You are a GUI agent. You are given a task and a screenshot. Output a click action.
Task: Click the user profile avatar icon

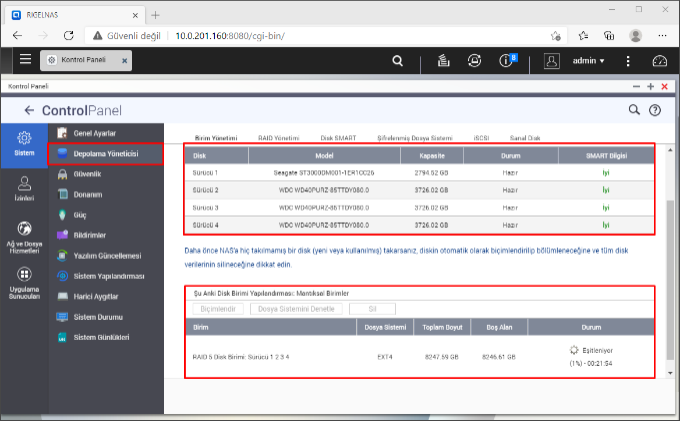click(x=552, y=61)
